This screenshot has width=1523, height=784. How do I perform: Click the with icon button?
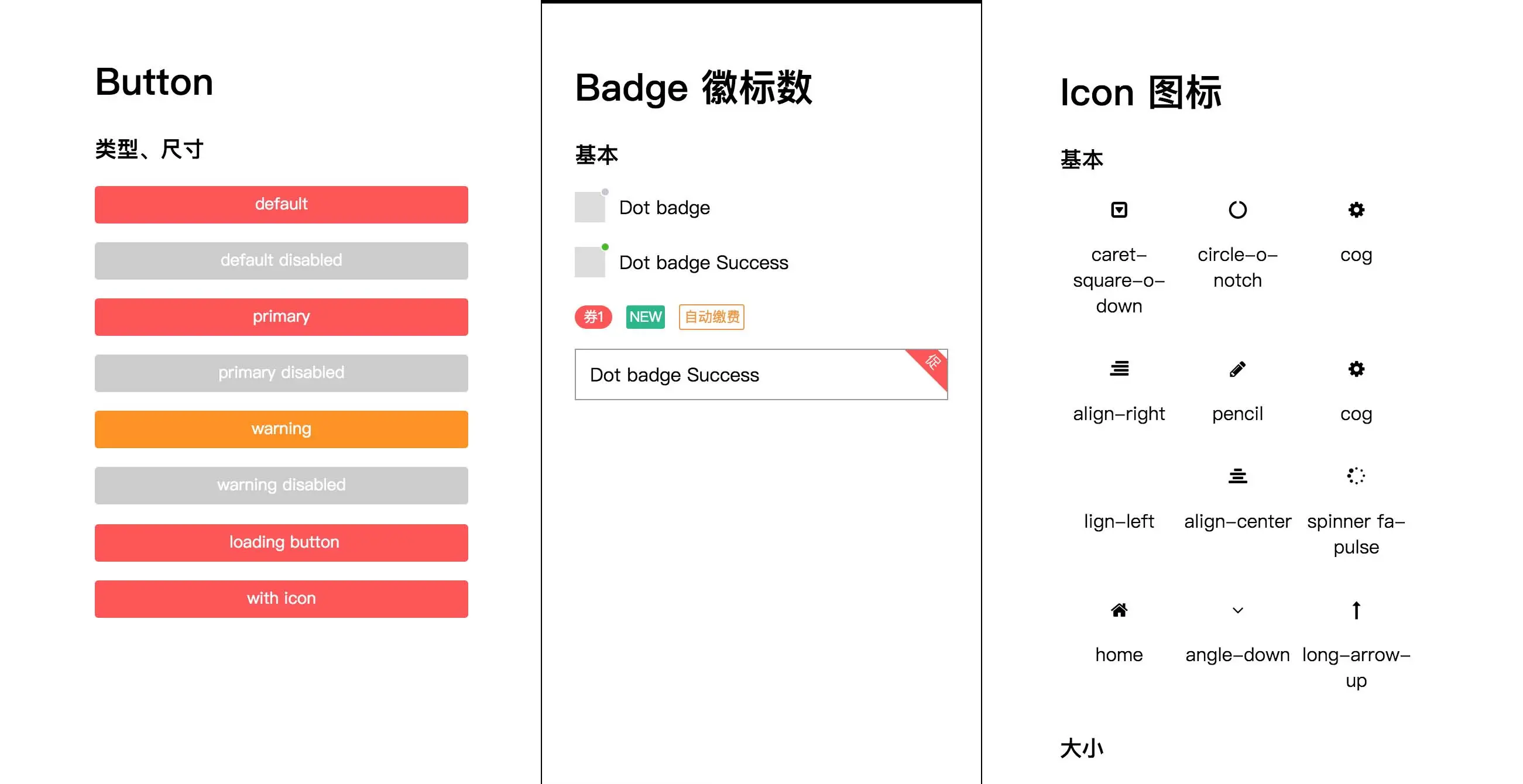point(282,599)
